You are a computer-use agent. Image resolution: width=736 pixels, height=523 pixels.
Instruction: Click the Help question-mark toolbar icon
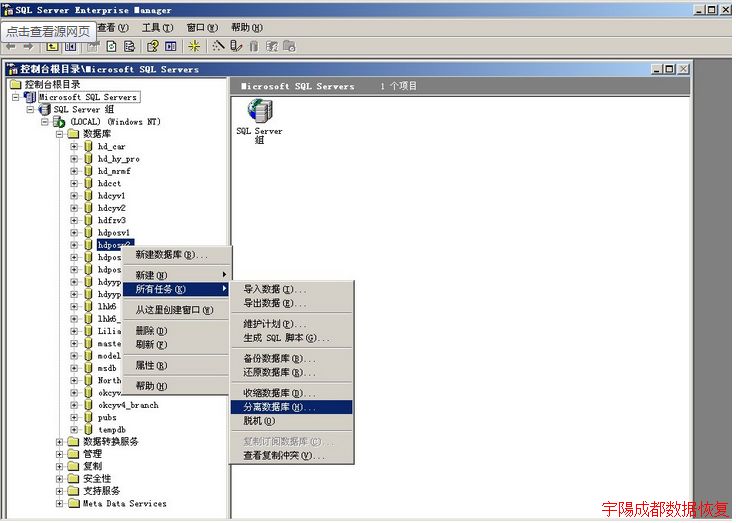pyautogui.click(x=153, y=46)
